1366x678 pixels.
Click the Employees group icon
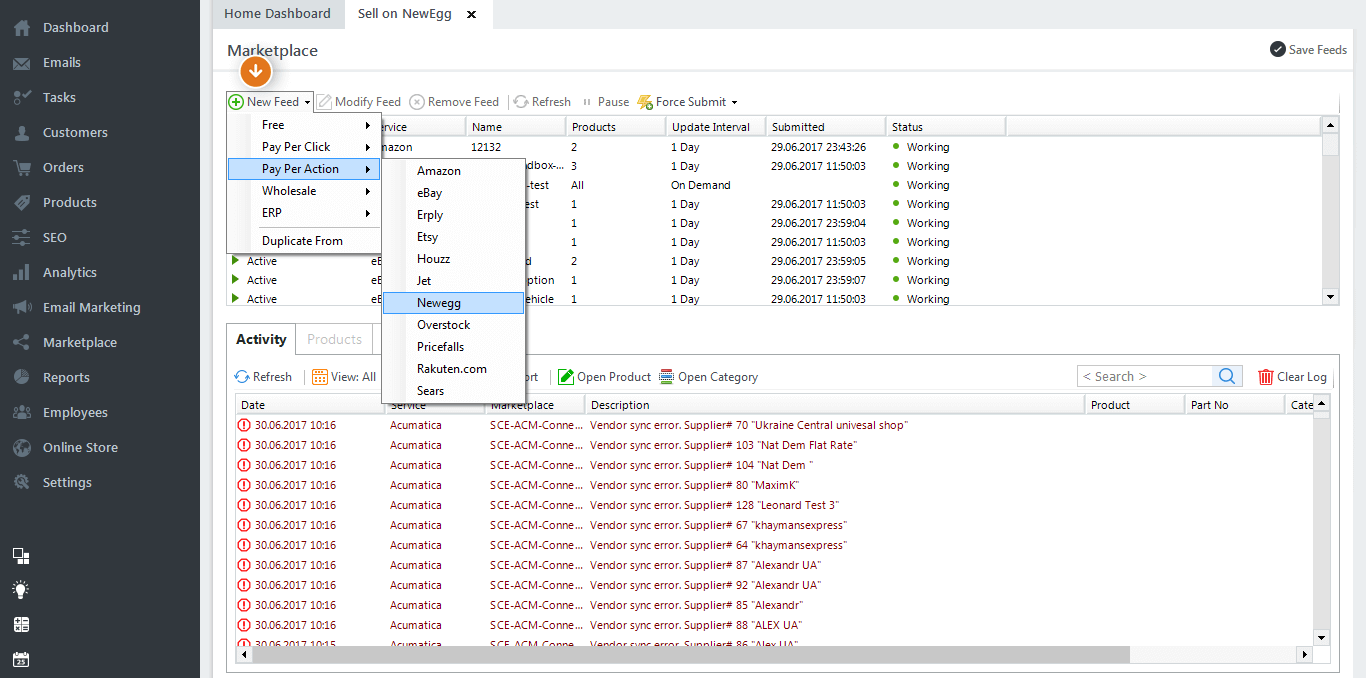coord(21,413)
